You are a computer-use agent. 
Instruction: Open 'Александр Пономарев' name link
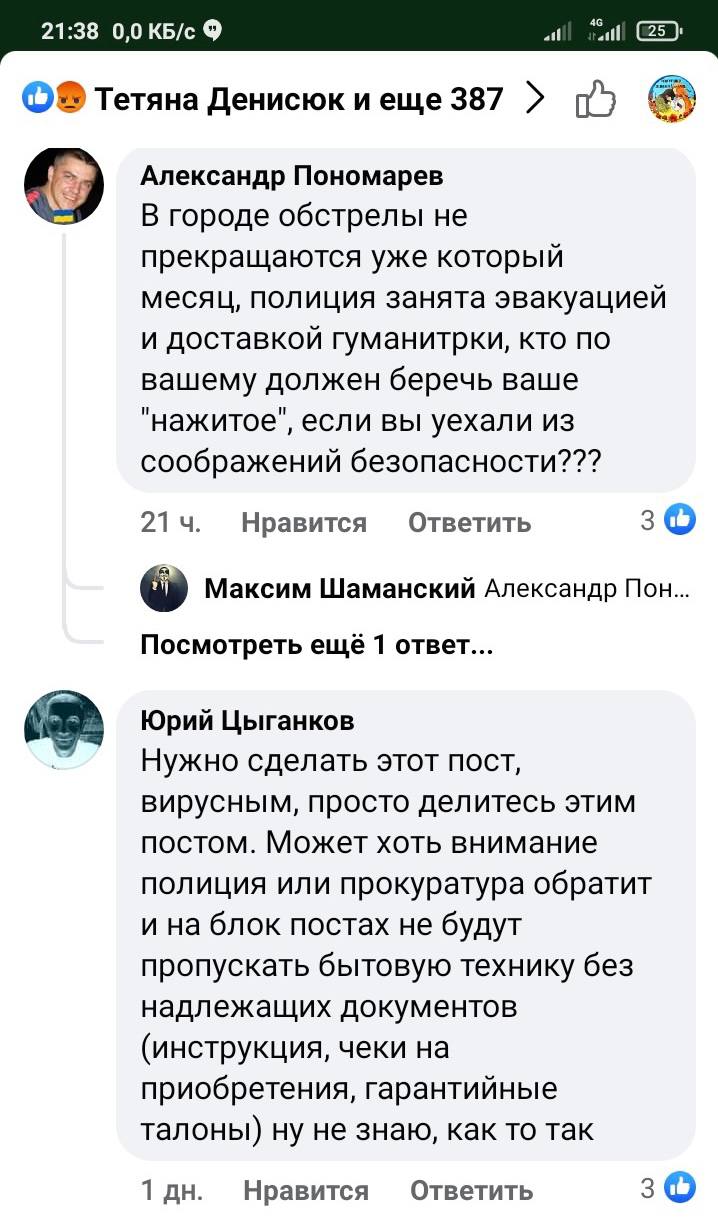tap(292, 177)
